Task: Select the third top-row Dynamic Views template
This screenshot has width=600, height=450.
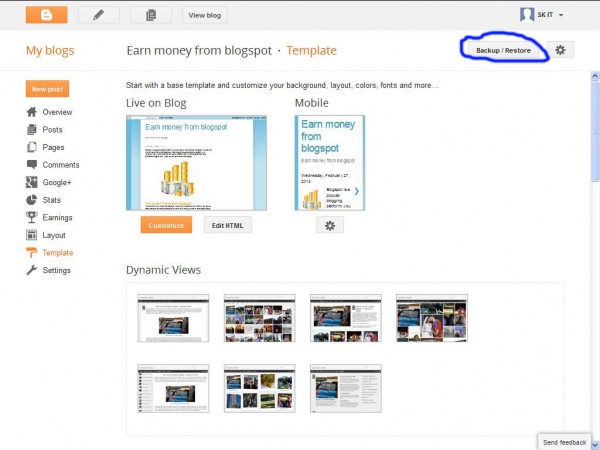Action: (346, 318)
